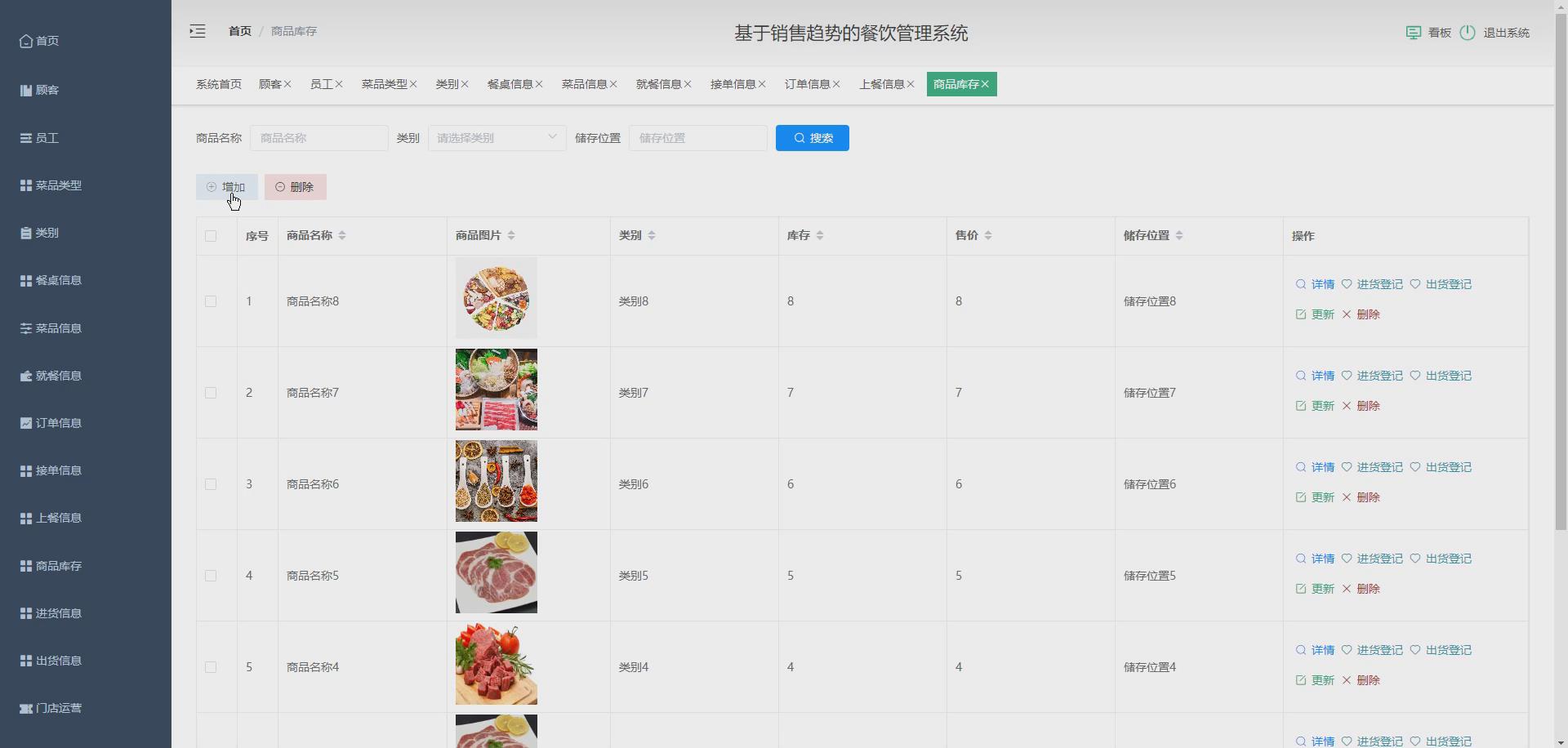Click the 商品名称8 product image
Image resolution: width=1568 pixels, height=748 pixels.
(496, 297)
